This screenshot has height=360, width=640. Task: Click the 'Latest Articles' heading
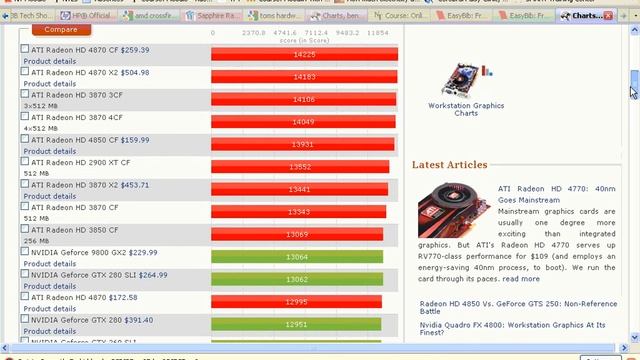coord(449,164)
